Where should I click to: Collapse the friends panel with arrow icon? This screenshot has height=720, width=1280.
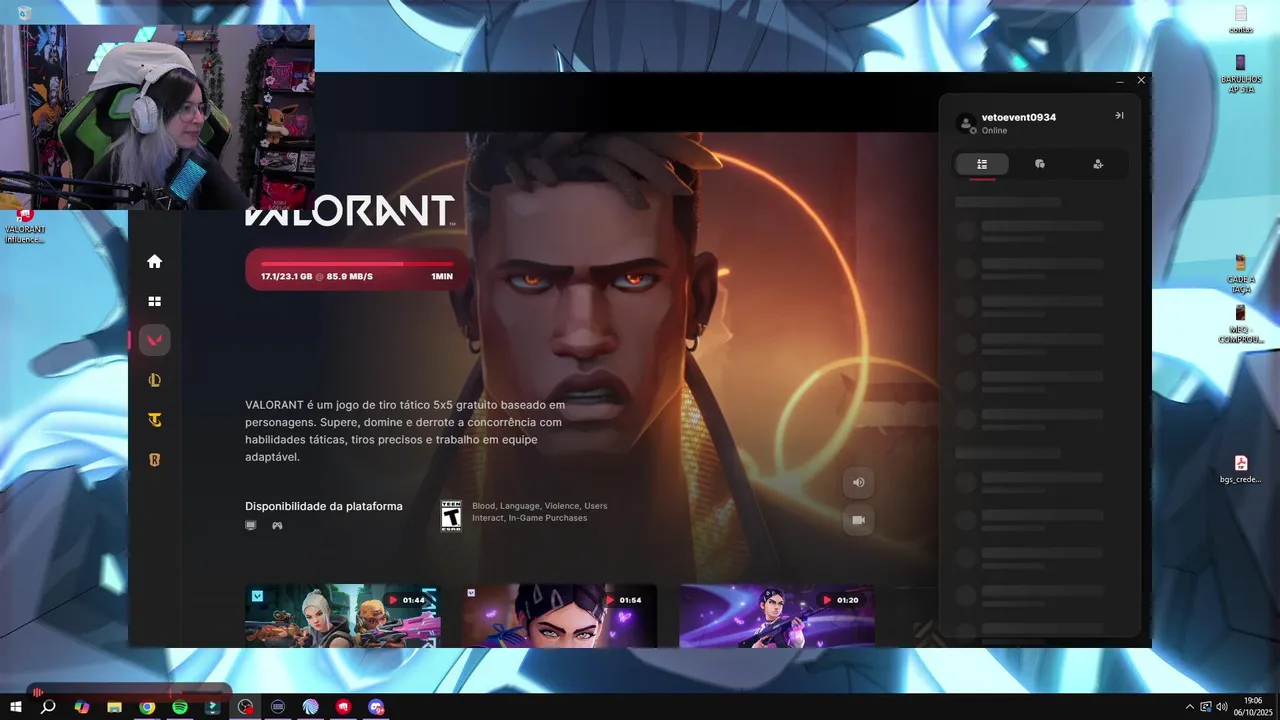click(x=1119, y=115)
